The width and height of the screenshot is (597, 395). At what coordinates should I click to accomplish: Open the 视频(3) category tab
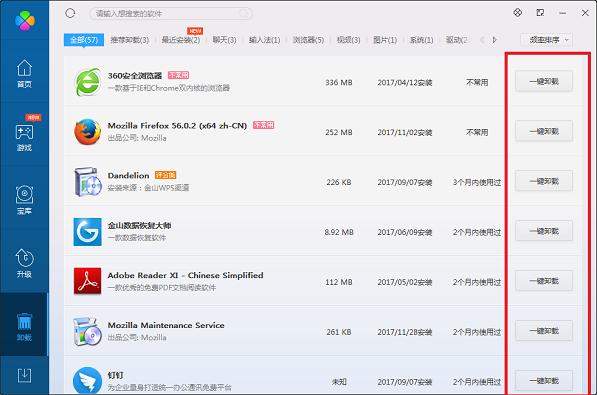click(348, 40)
